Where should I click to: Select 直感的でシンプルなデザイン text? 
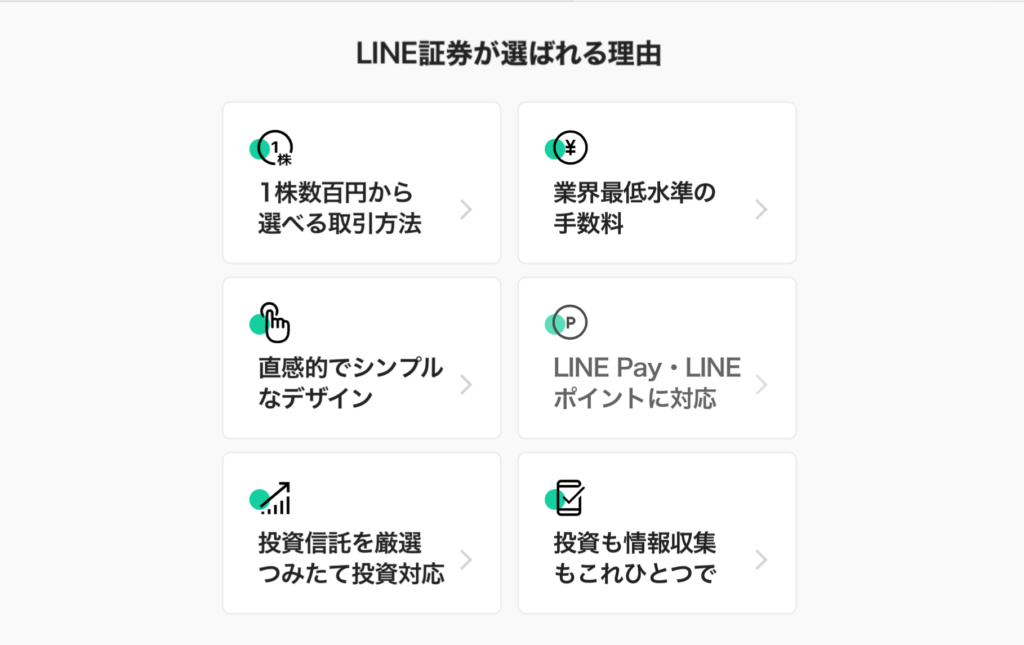click(351, 383)
